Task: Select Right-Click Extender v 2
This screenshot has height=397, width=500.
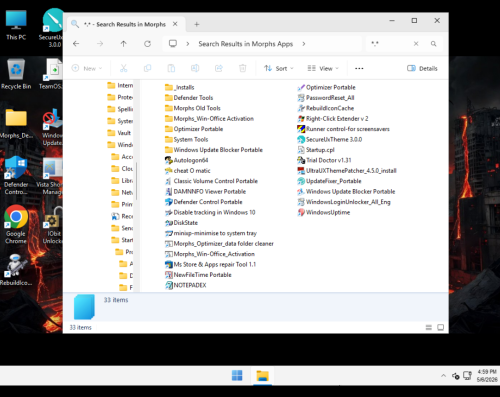Action: [x=333, y=118]
